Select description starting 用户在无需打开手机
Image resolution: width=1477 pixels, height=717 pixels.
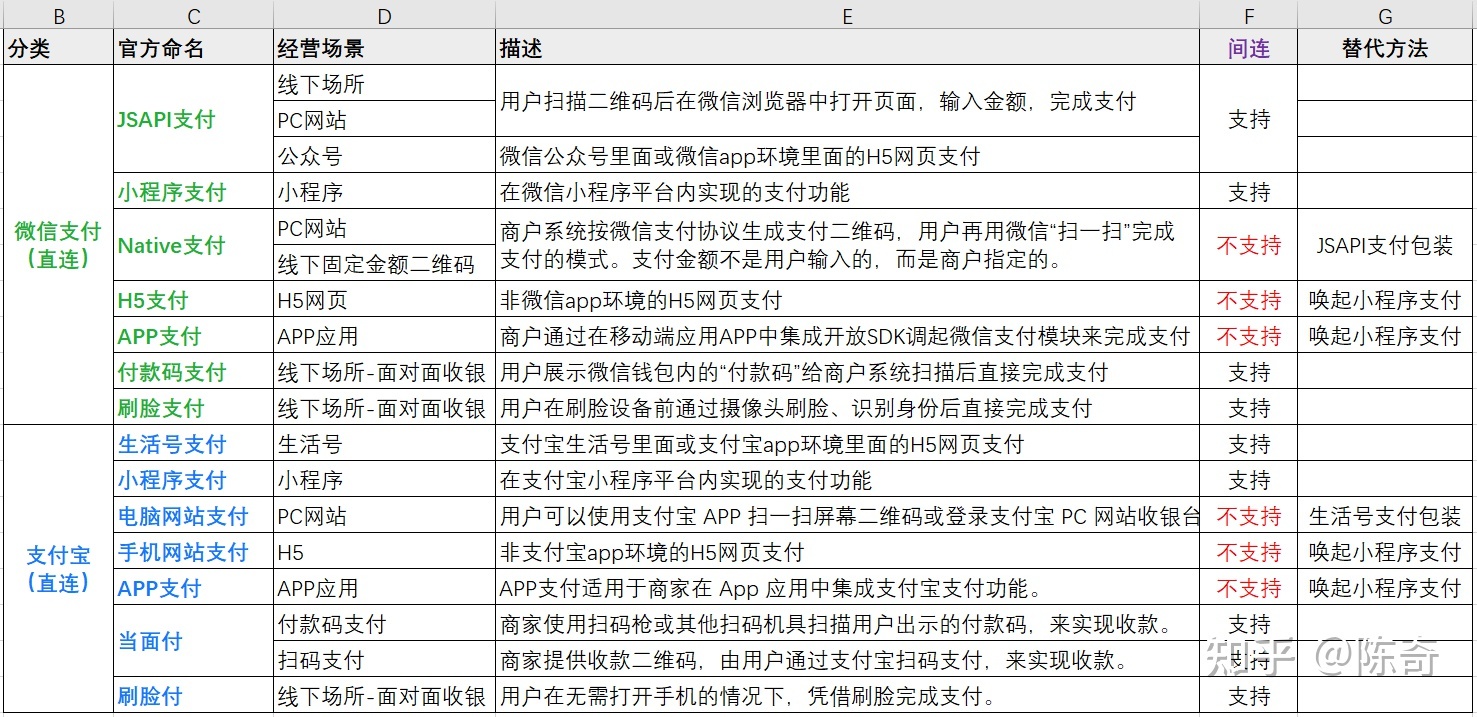[847, 696]
